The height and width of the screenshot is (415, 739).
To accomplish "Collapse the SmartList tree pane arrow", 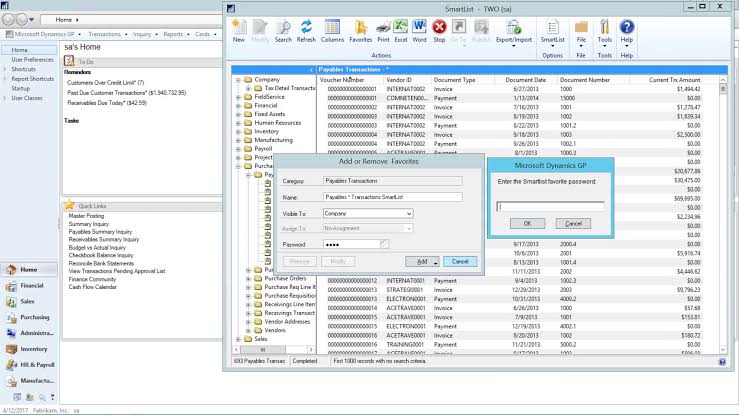I will [311, 70].
